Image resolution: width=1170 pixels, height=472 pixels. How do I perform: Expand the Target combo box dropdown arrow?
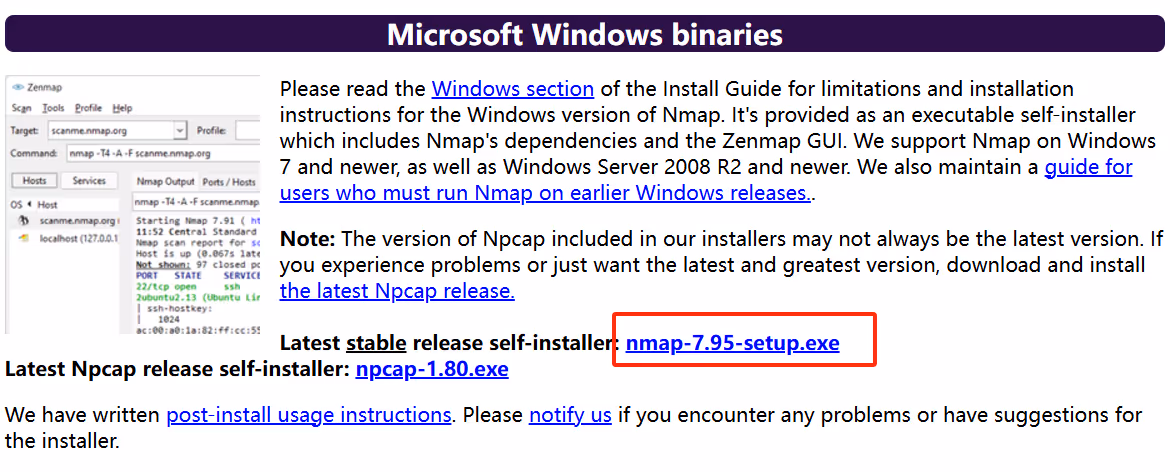(179, 130)
